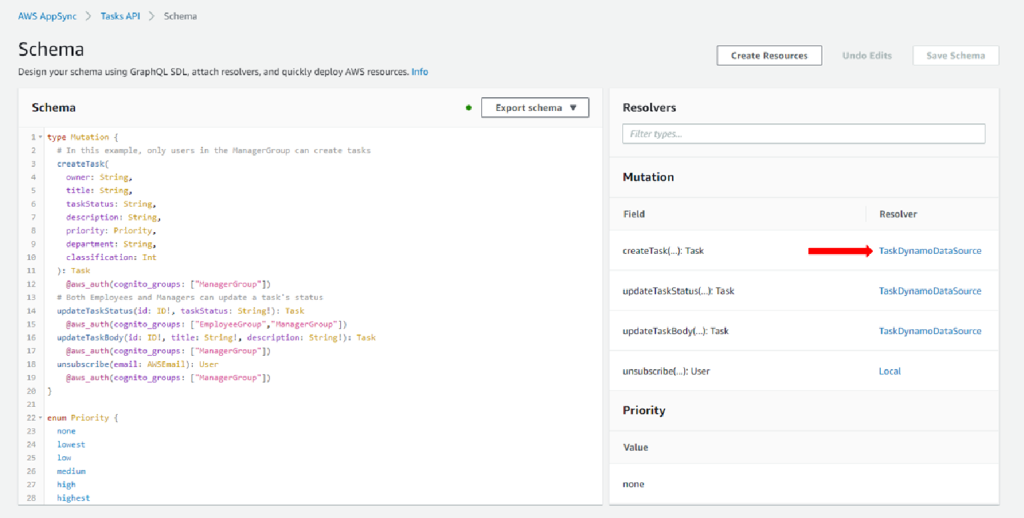This screenshot has width=1024, height=518.
Task: Open createTask resolver TaskDynamoDataSource
Action: point(930,251)
